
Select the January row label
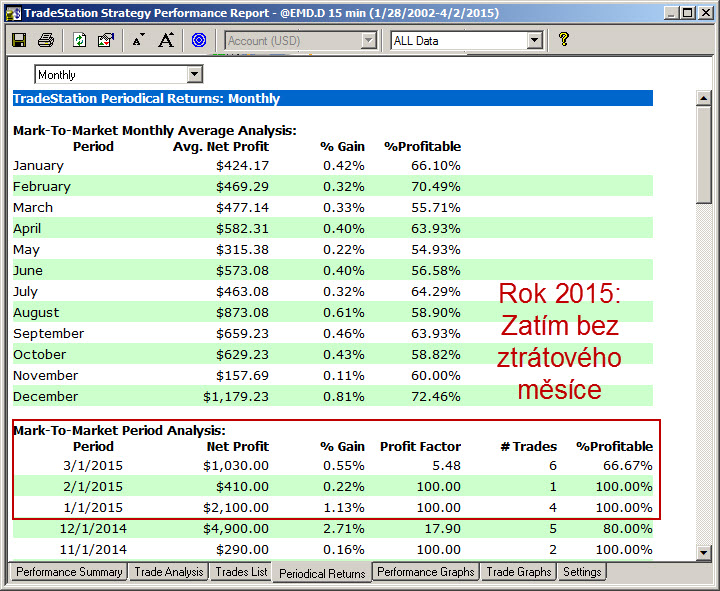tap(38, 165)
